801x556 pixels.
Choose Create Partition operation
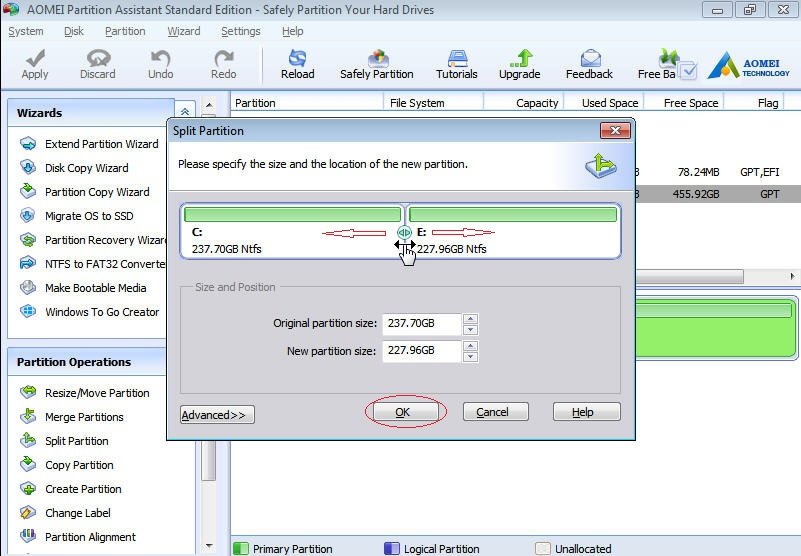click(71, 489)
